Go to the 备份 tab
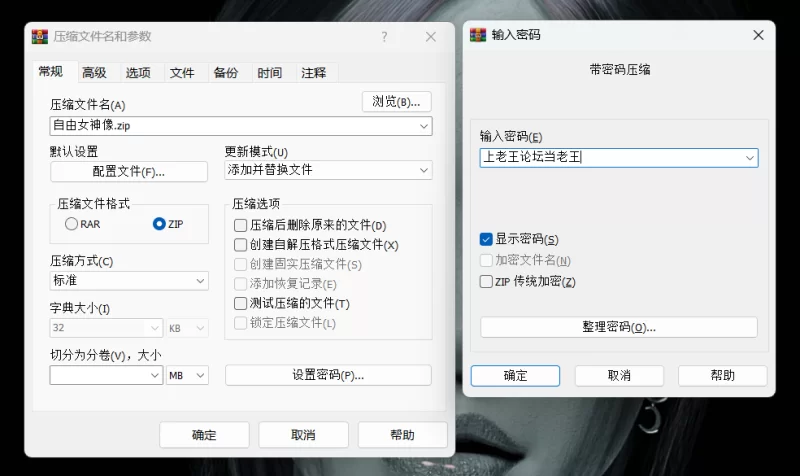800x476 pixels. click(x=226, y=73)
